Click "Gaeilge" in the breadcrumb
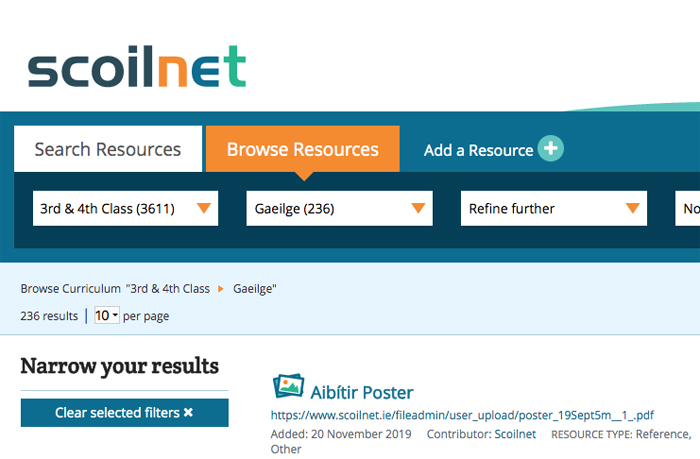700x459 pixels. coord(254,289)
